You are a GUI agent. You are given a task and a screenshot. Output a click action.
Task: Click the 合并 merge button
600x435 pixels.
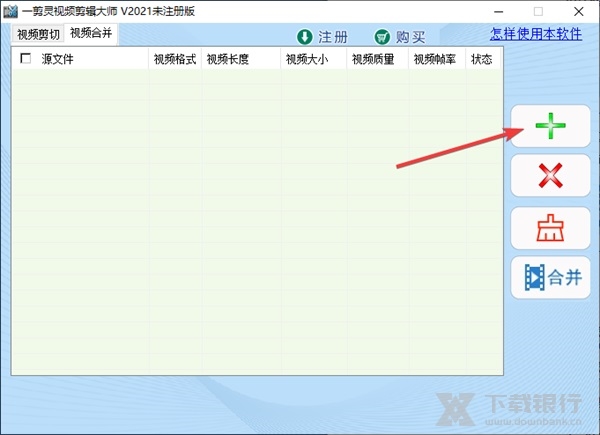pyautogui.click(x=550, y=277)
